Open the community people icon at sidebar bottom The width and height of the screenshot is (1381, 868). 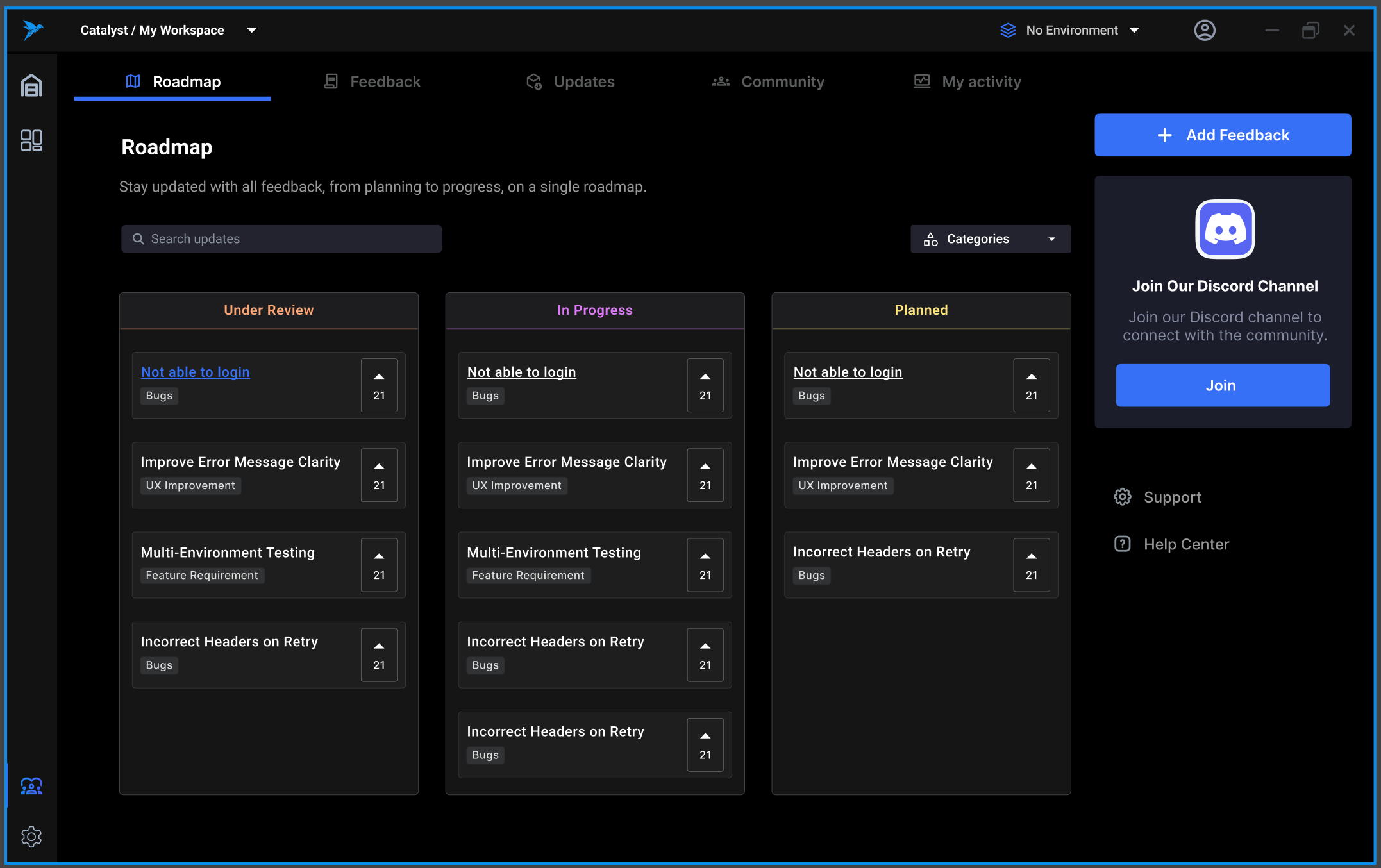tap(31, 785)
